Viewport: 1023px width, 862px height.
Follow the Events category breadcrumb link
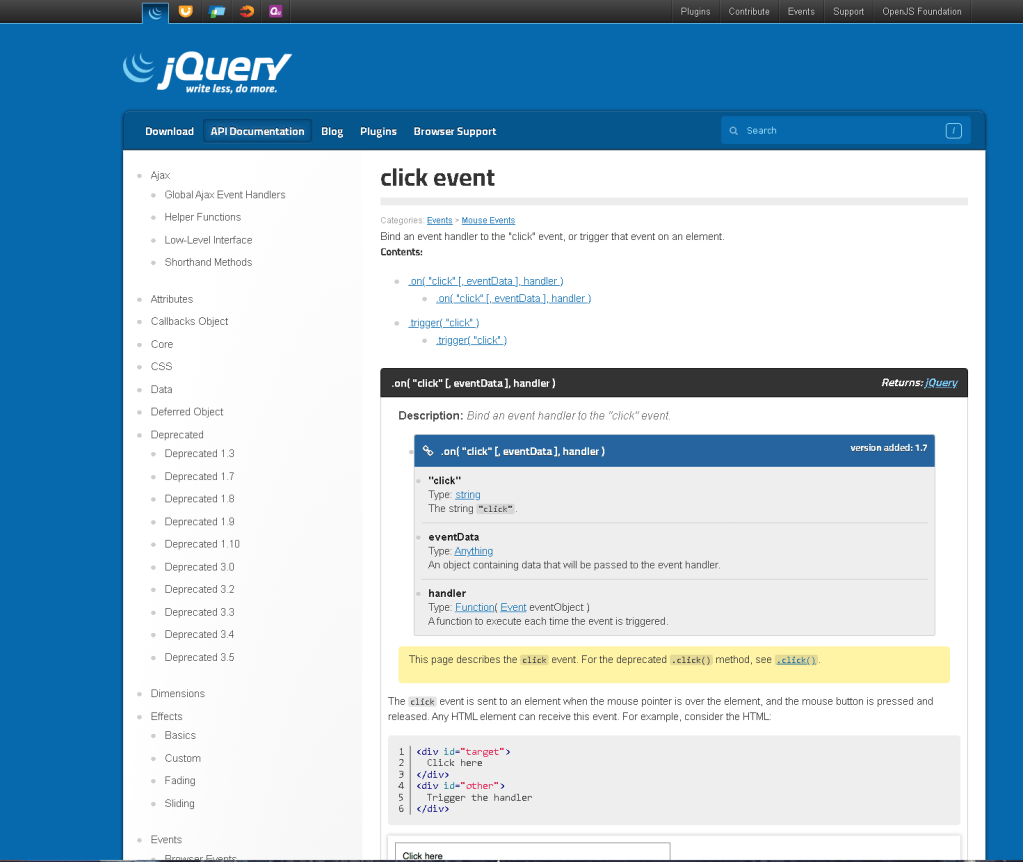(x=439, y=221)
